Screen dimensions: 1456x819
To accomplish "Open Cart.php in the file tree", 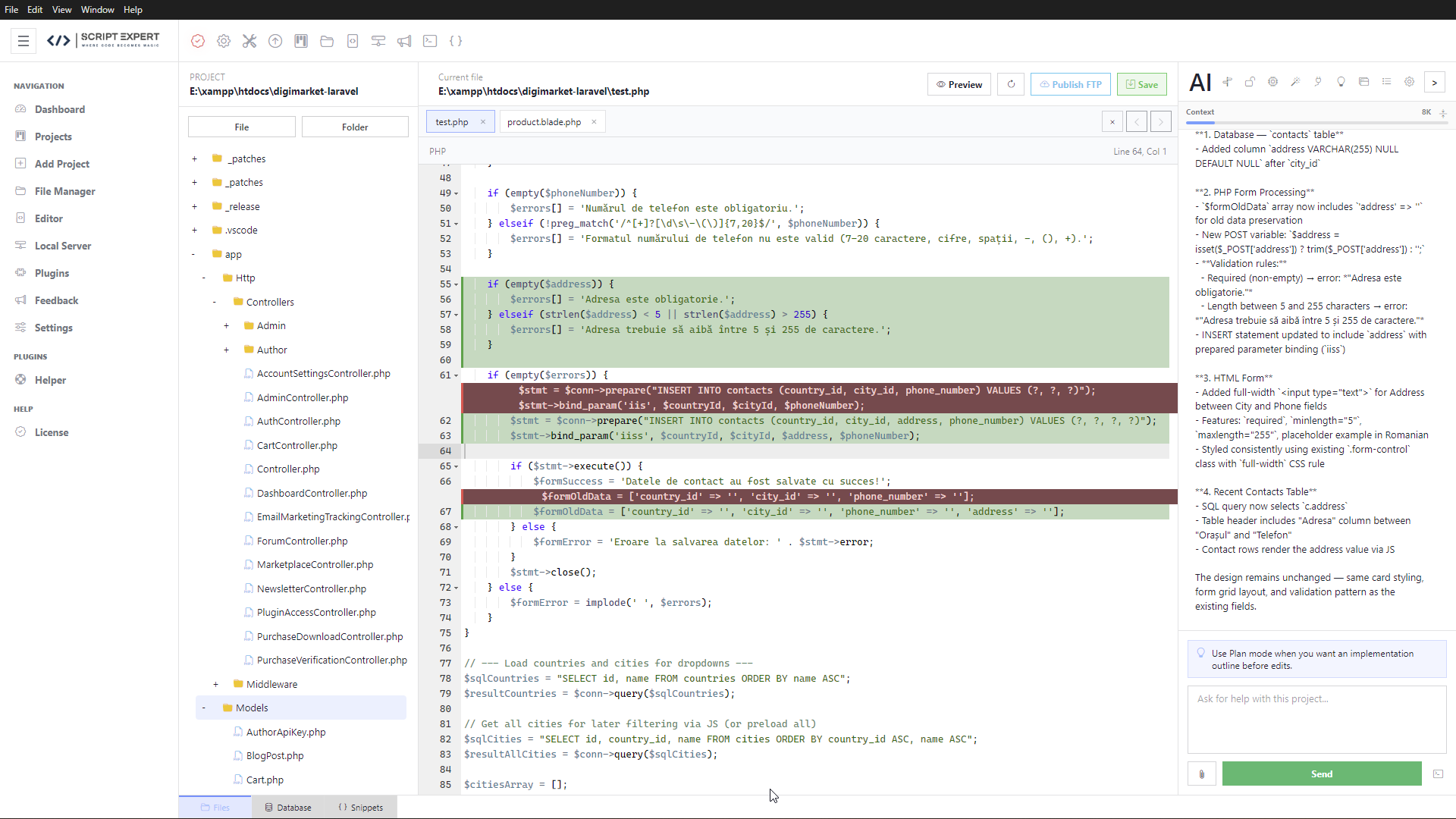I will coord(265,780).
